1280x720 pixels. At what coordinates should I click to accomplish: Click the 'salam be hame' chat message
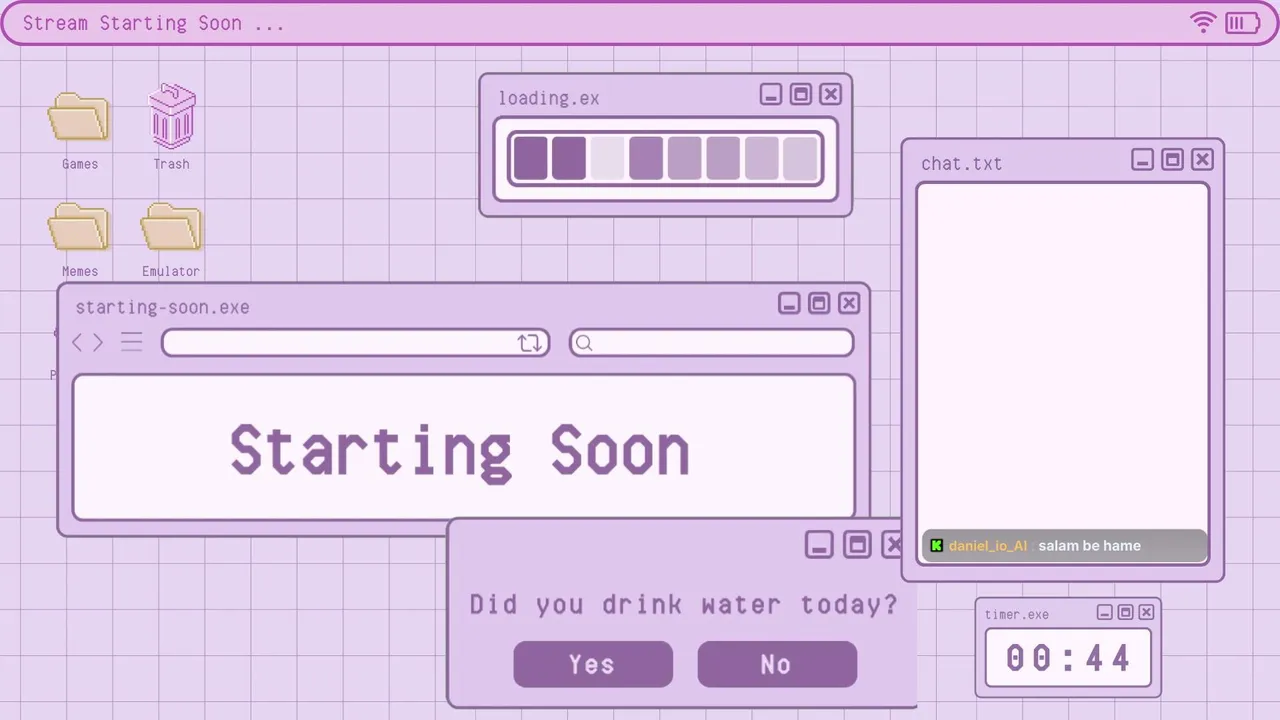pos(1089,546)
